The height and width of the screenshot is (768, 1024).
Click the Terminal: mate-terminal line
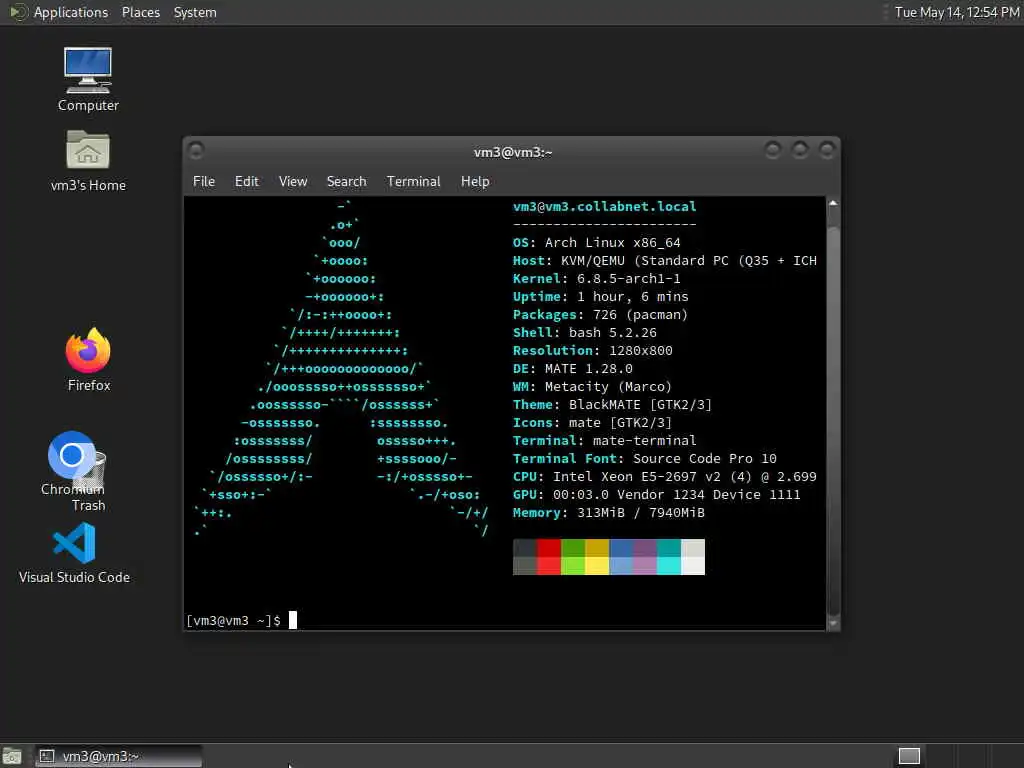(605, 441)
